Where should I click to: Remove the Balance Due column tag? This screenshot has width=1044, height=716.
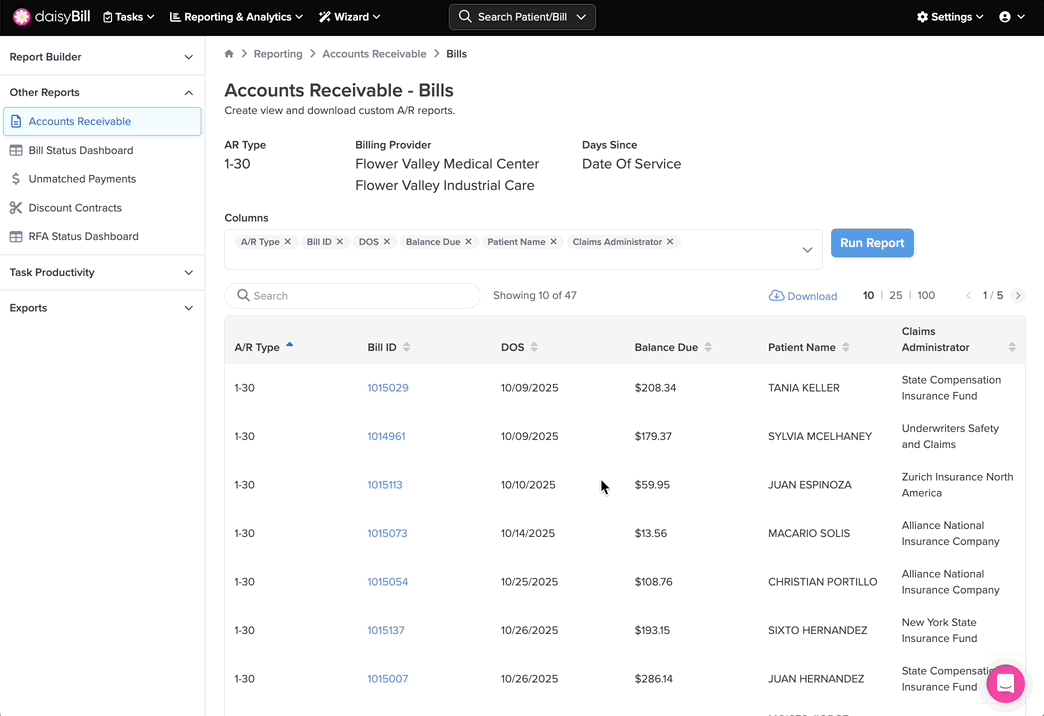pos(468,242)
